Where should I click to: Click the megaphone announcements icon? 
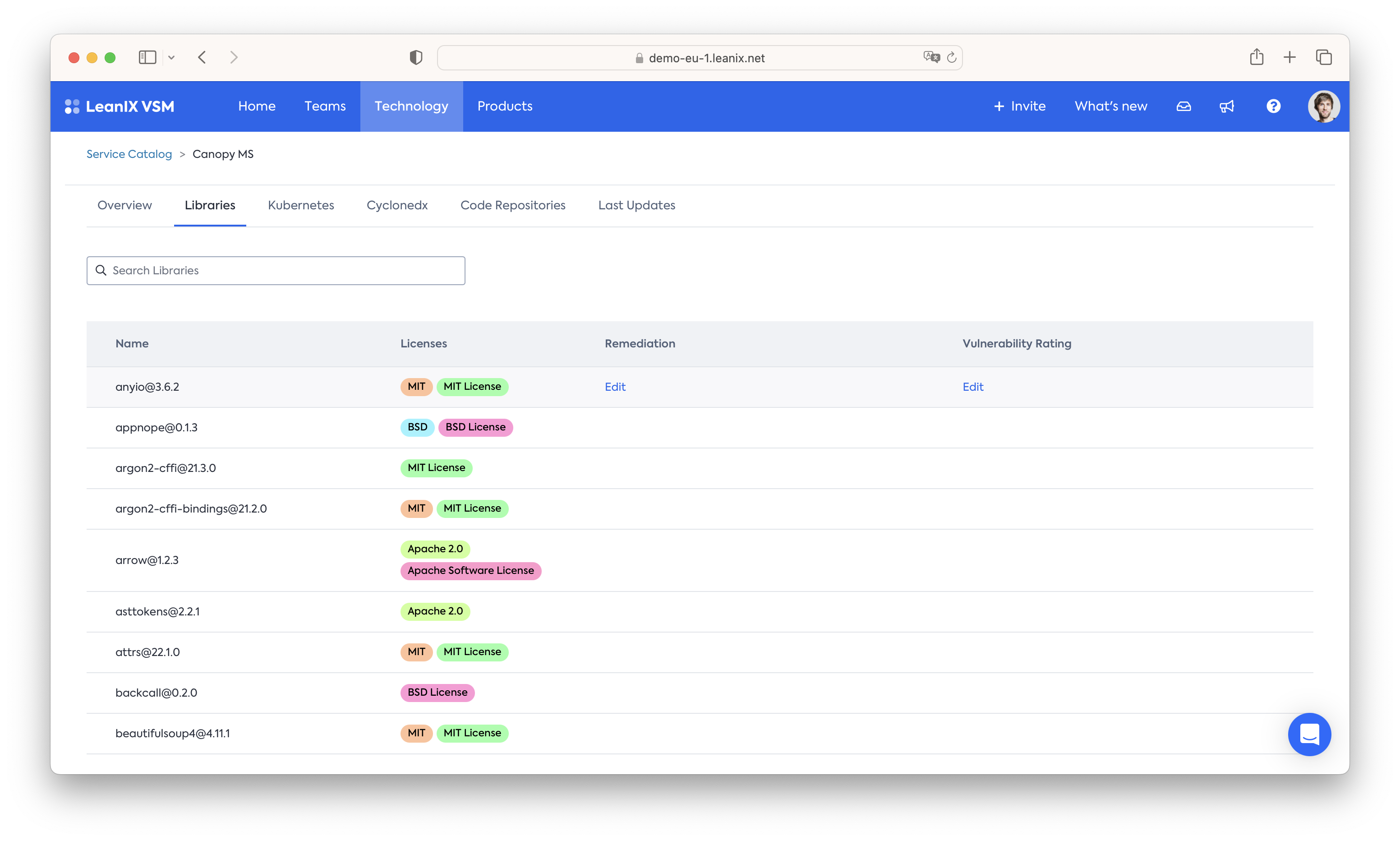point(1226,106)
